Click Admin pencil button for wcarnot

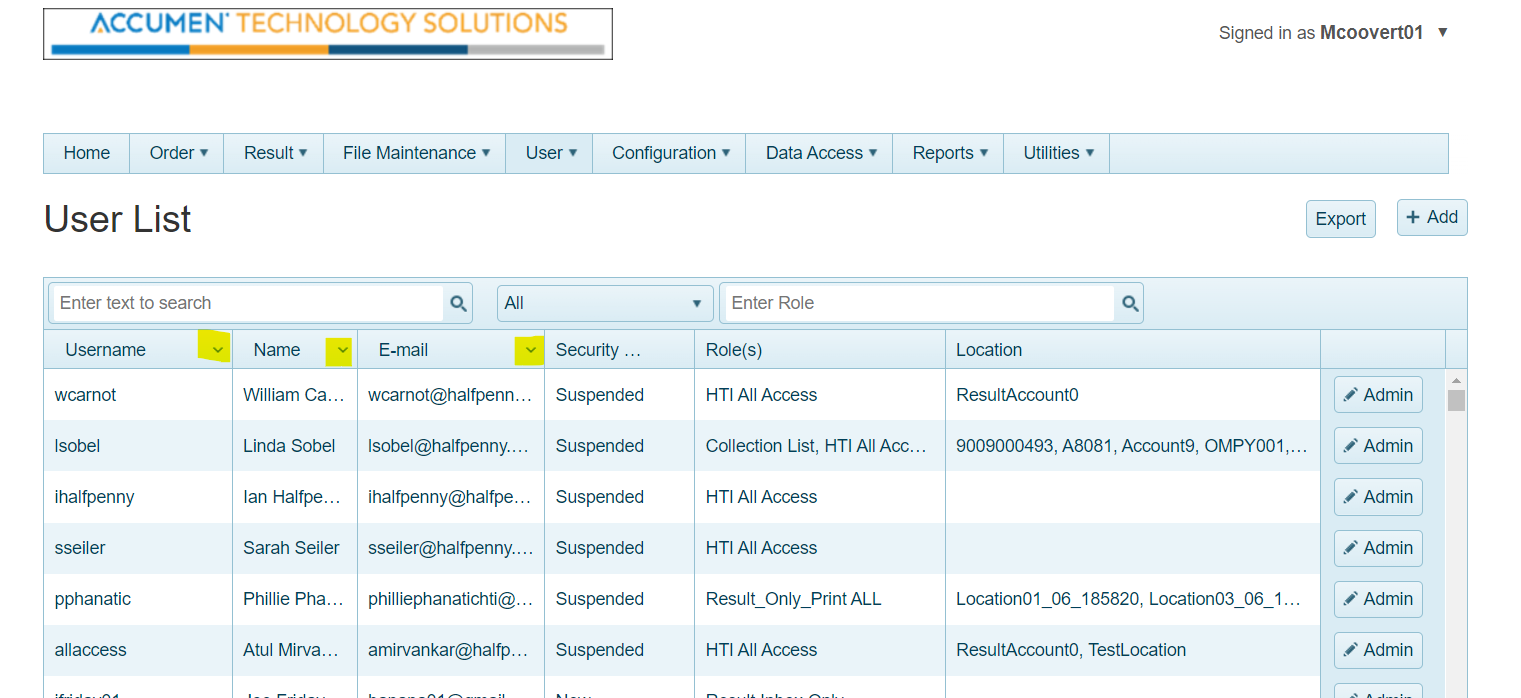point(1377,395)
